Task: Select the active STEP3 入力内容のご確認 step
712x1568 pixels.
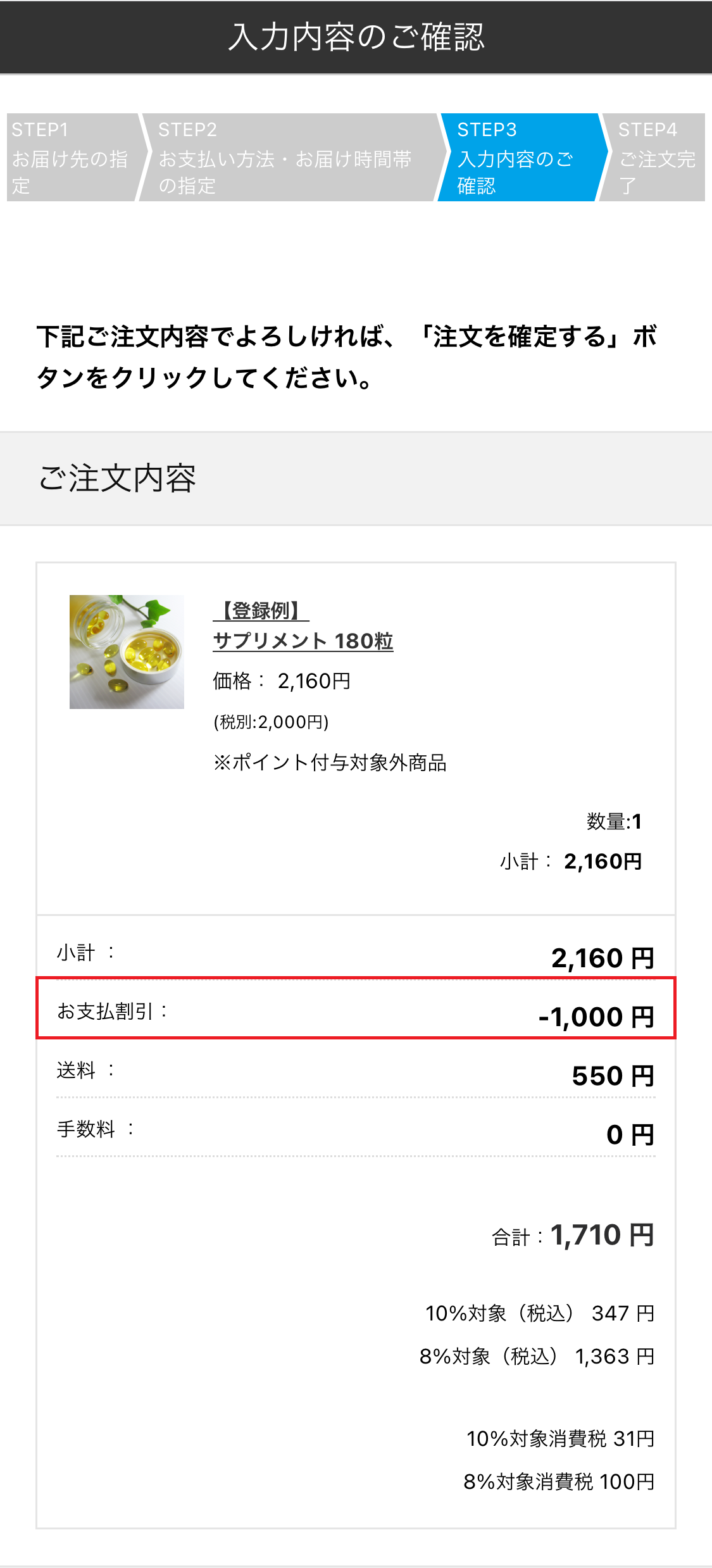Action: tap(518, 158)
